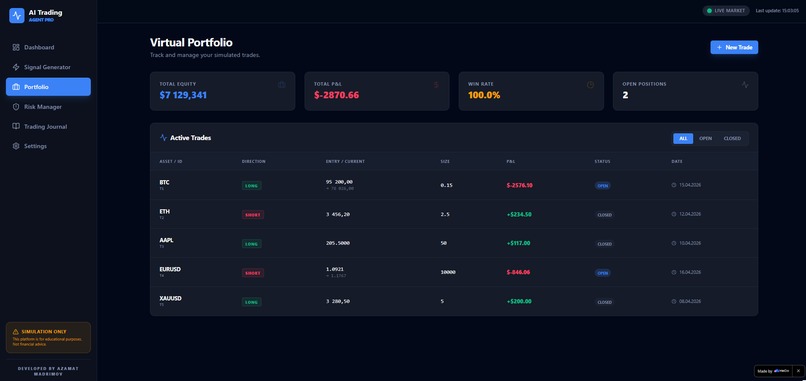This screenshot has width=806, height=381.
Task: Click the LONG badge on AAPL row
Action: point(251,244)
